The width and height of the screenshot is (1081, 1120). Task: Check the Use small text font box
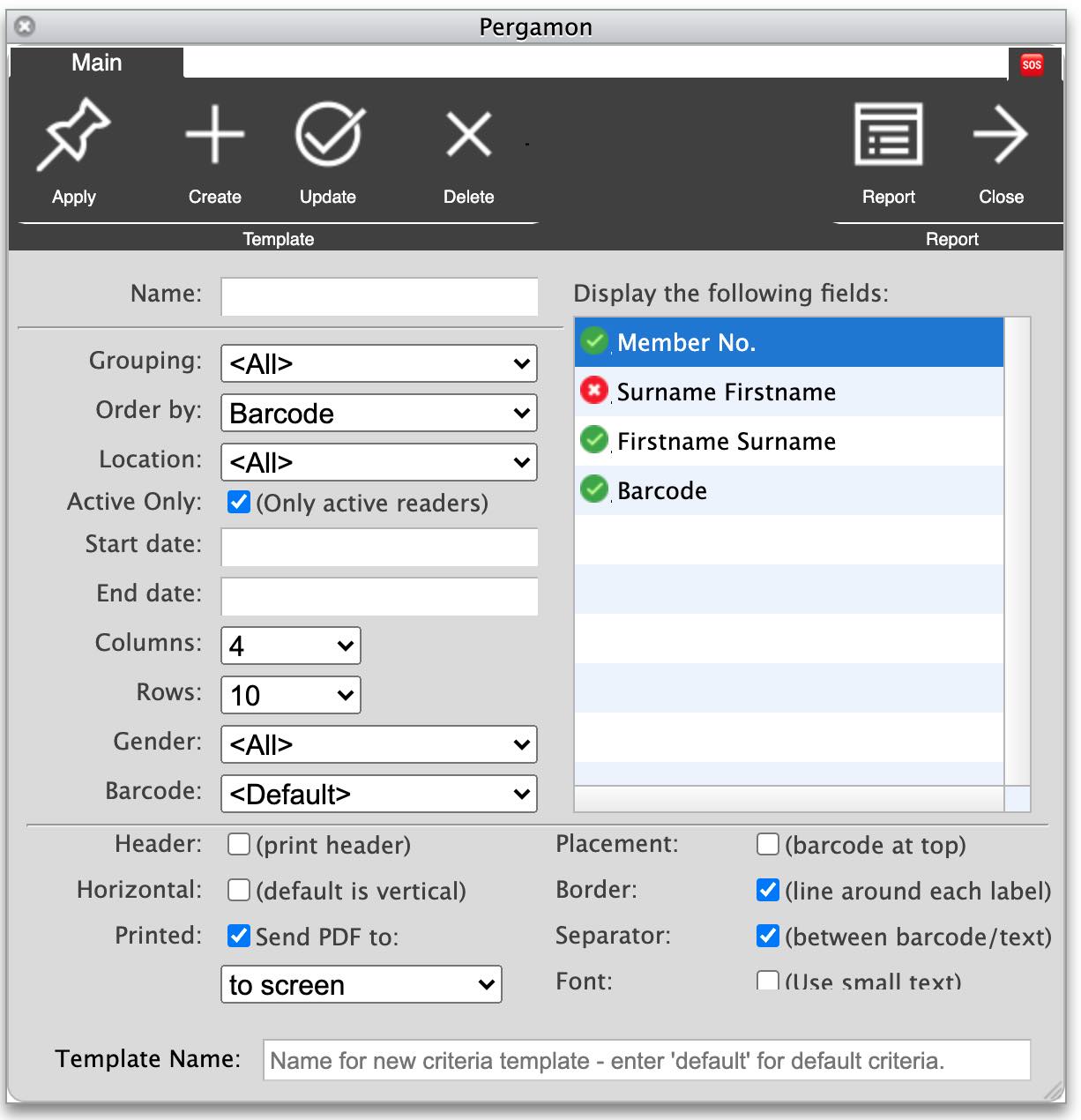point(768,980)
